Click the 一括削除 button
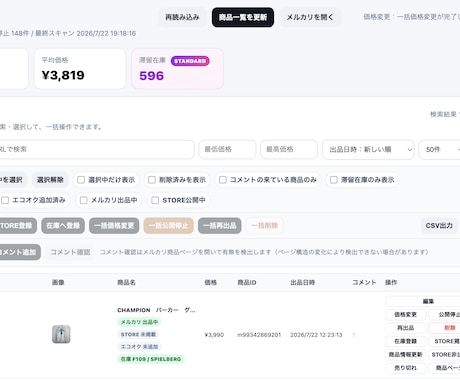 point(265,226)
